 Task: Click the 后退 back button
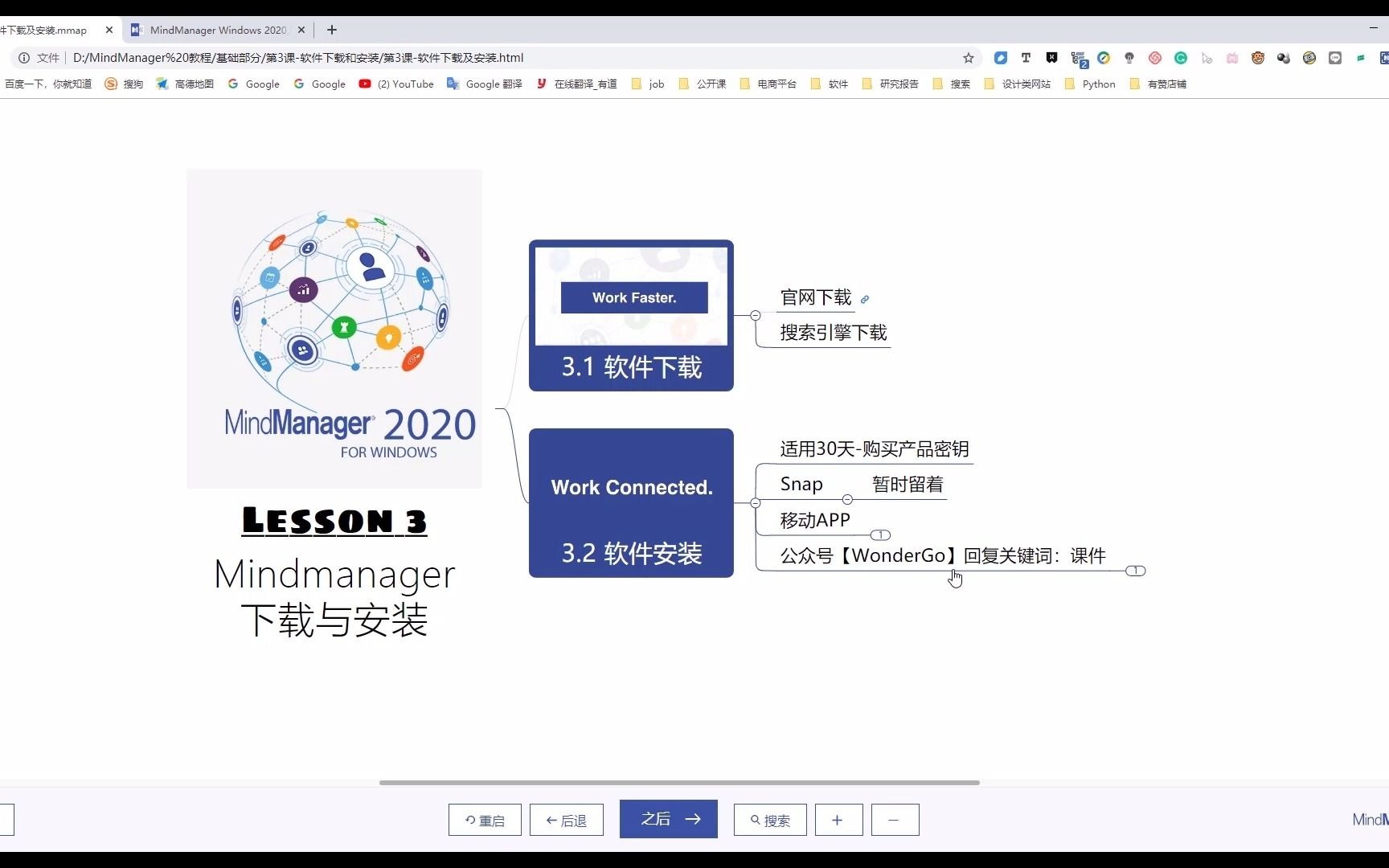tap(566, 819)
